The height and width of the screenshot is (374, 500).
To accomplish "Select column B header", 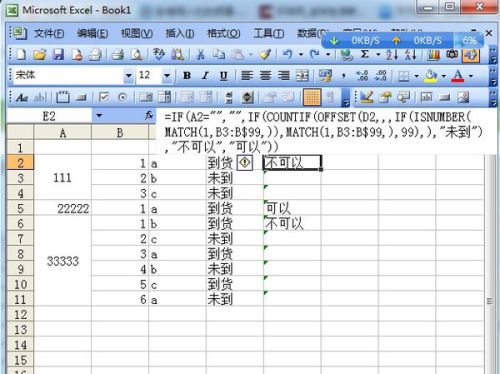I will (120, 133).
